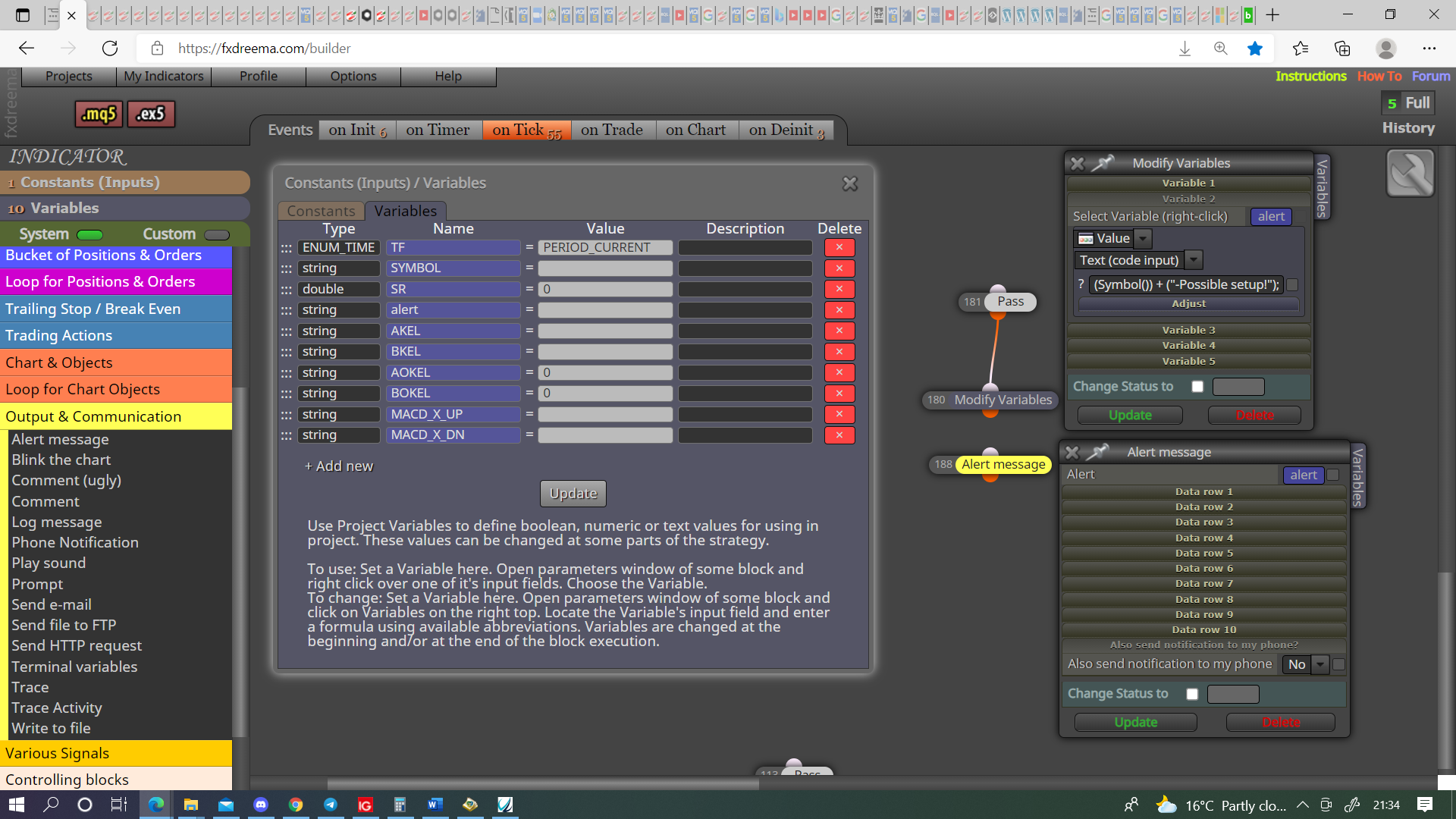Grab the drag handle of alert row
Image resolution: width=1456 pixels, height=819 pixels.
point(286,310)
